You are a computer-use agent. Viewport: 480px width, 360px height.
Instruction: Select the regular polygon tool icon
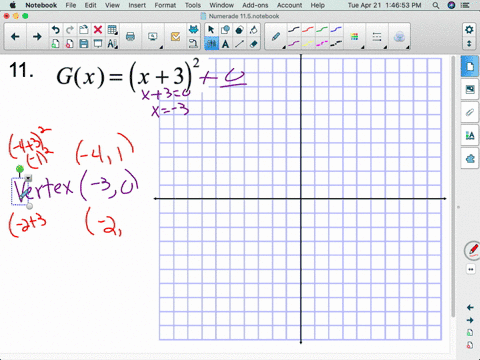pos(239,30)
